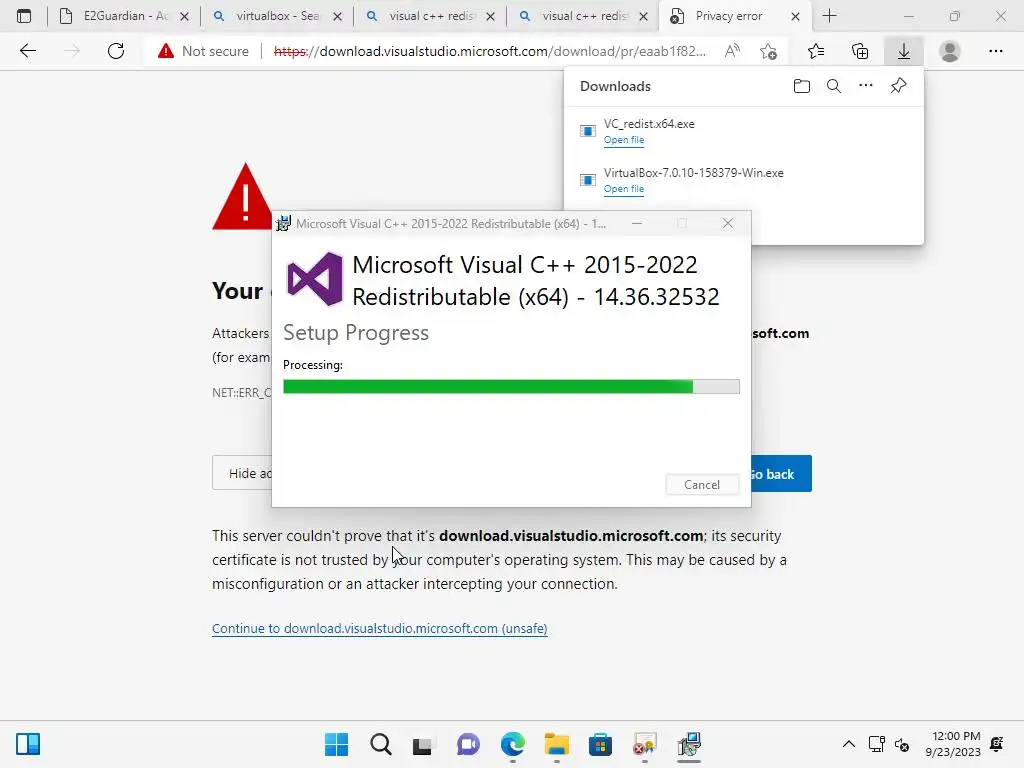Activate the Read aloud icon in address bar

tap(732, 51)
